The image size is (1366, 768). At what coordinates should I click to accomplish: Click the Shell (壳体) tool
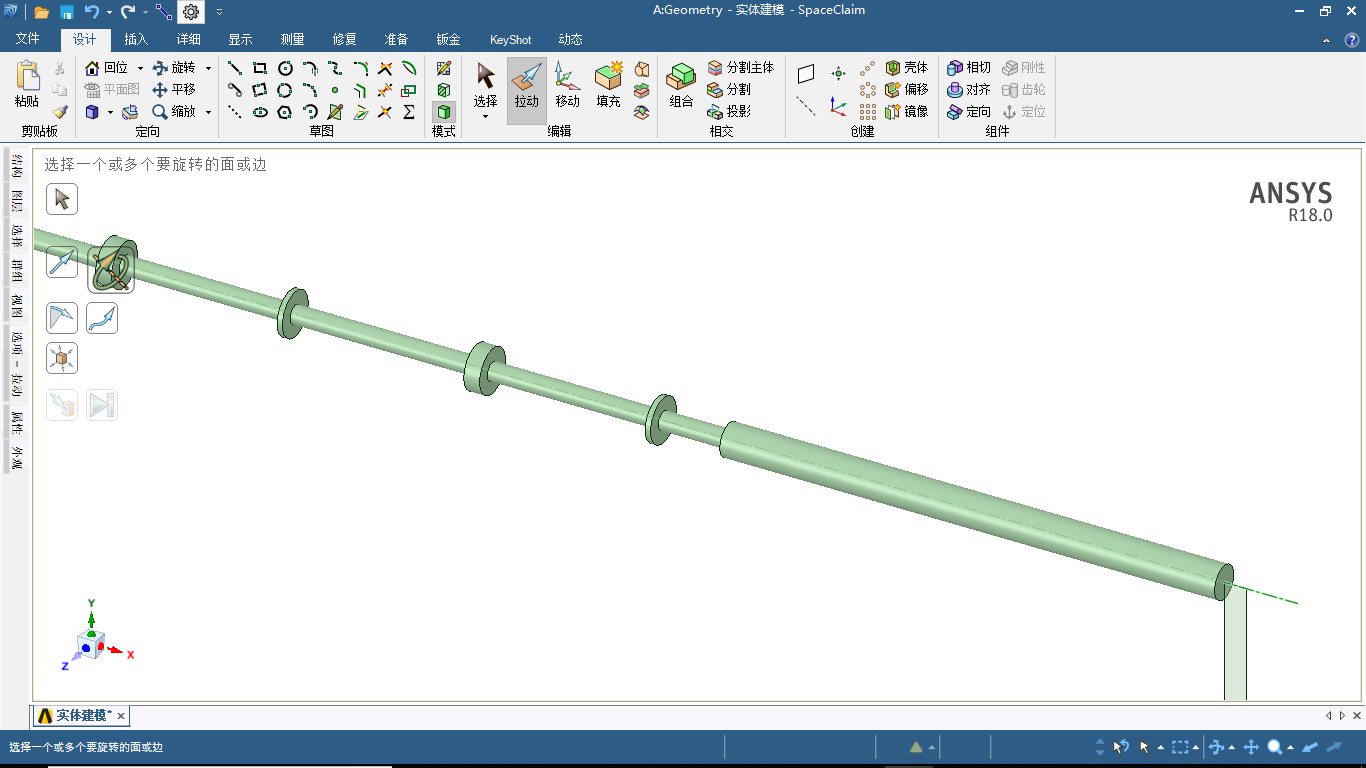[907, 68]
